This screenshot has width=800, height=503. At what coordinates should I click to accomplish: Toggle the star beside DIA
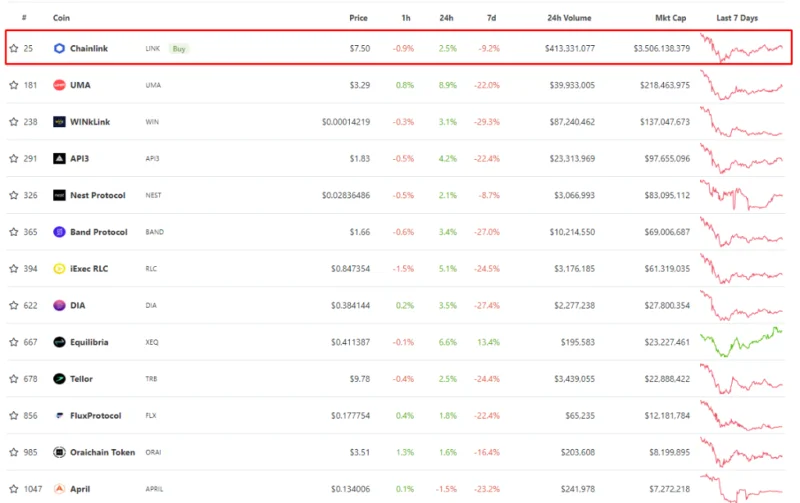[x=14, y=306]
